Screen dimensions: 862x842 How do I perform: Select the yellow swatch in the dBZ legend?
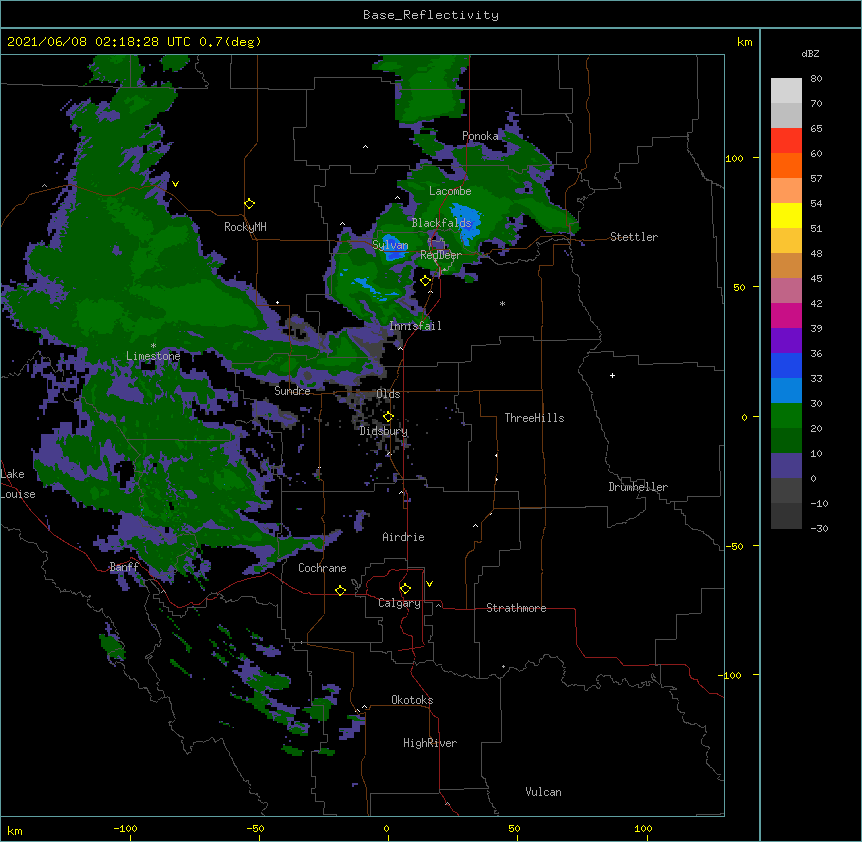786,215
